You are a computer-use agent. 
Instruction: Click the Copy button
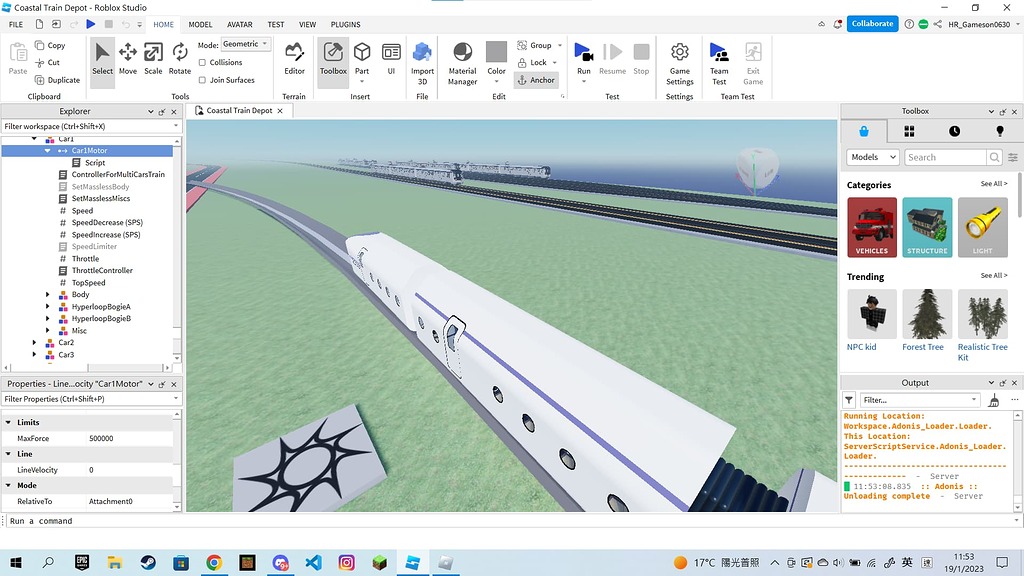[x=50, y=45]
